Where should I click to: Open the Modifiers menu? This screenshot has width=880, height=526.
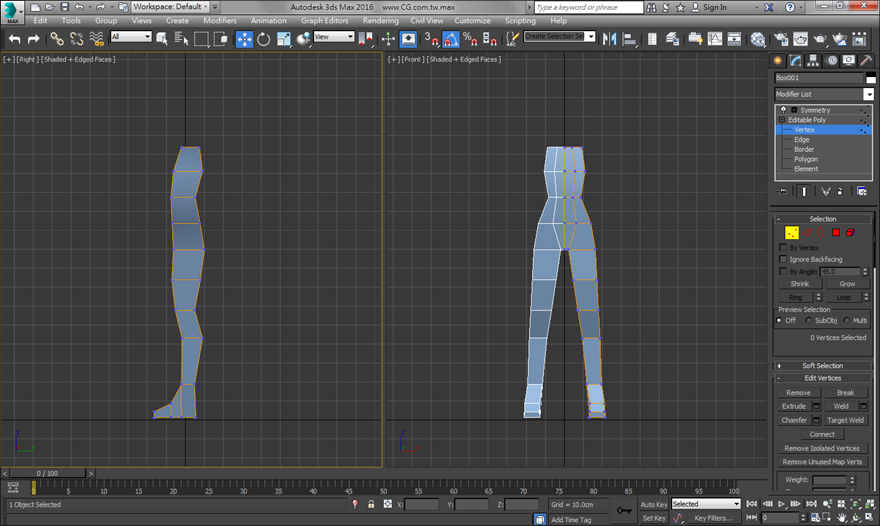220,20
